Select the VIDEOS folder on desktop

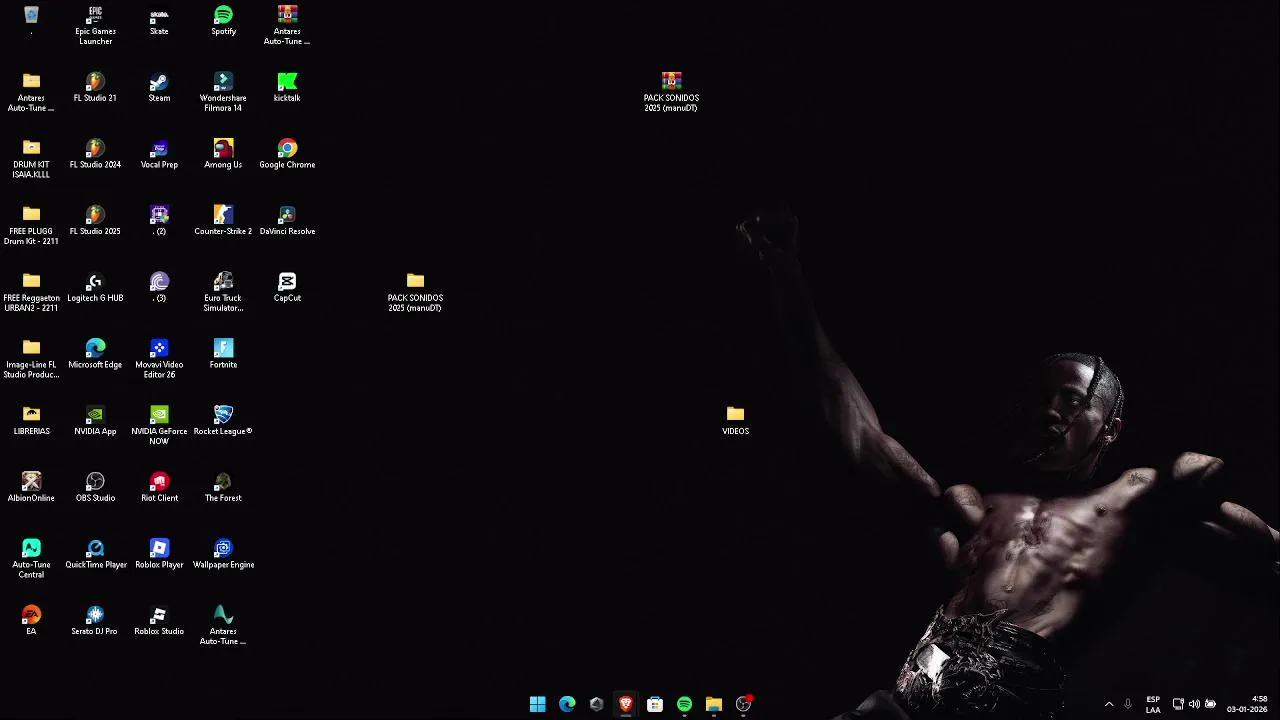(735, 422)
